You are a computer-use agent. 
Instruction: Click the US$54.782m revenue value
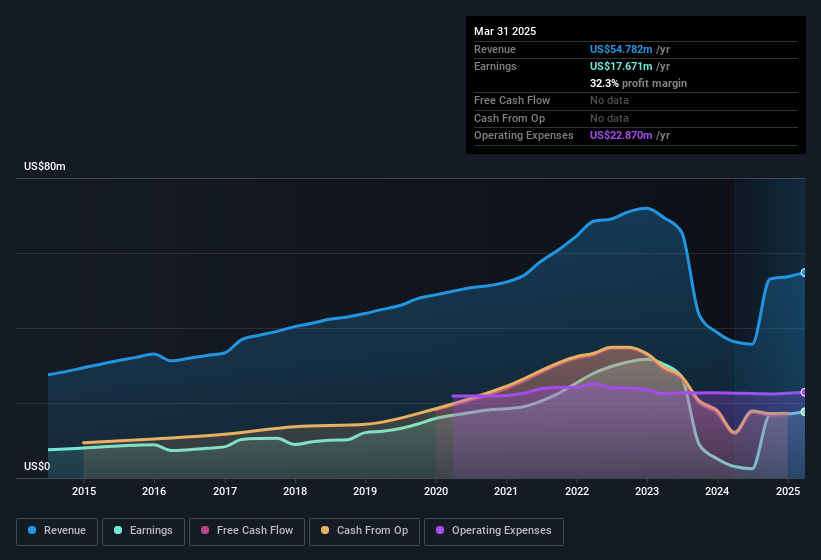coord(621,49)
